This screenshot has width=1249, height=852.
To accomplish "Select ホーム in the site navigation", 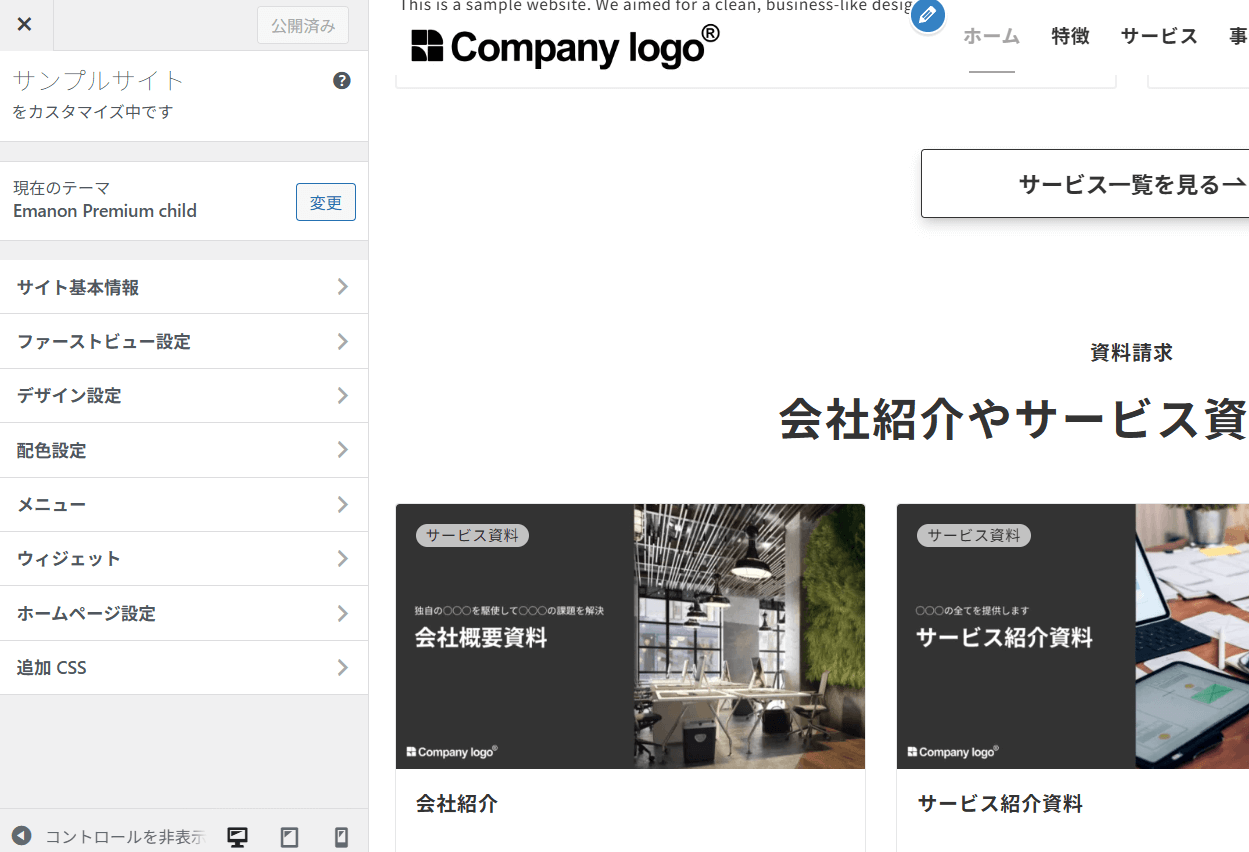I will point(991,37).
